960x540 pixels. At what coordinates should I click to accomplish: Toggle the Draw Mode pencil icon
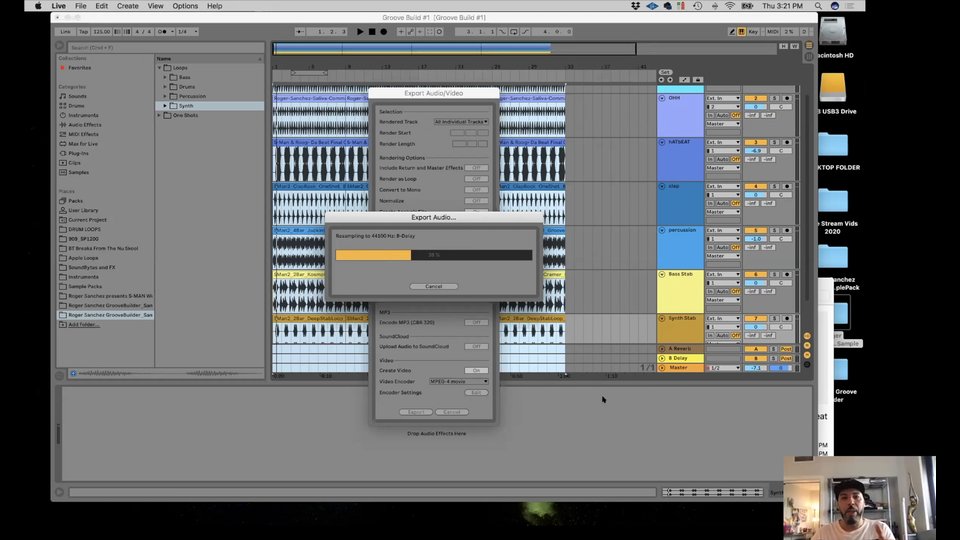click(x=732, y=31)
